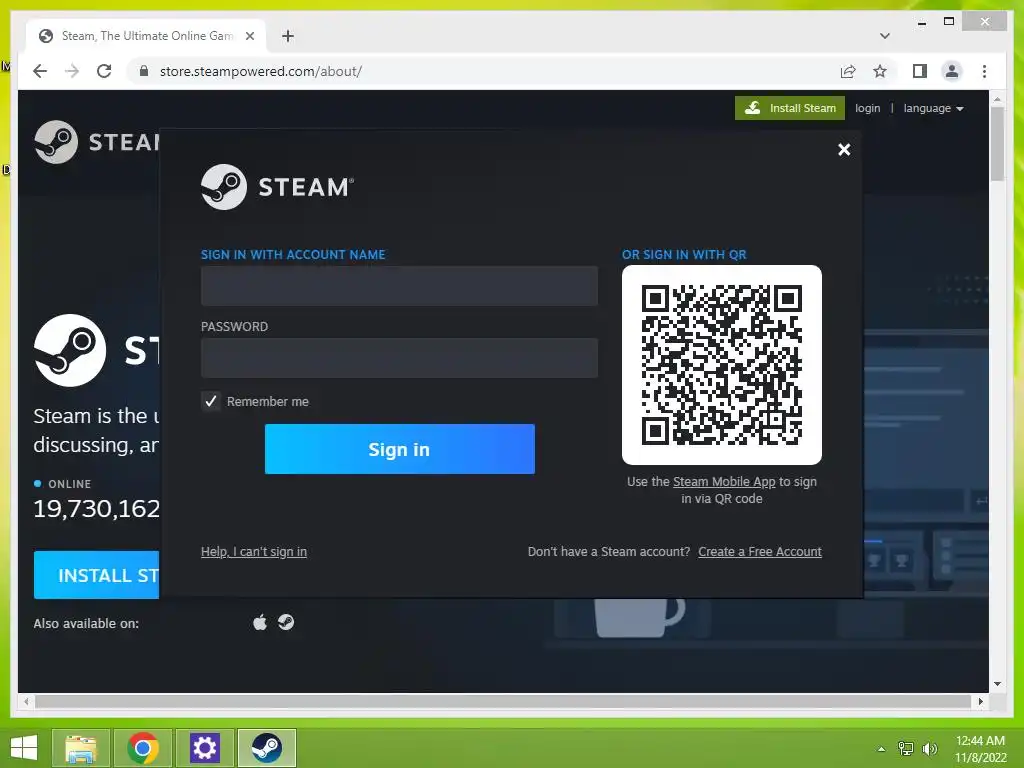Click the Sign in button

(400, 449)
